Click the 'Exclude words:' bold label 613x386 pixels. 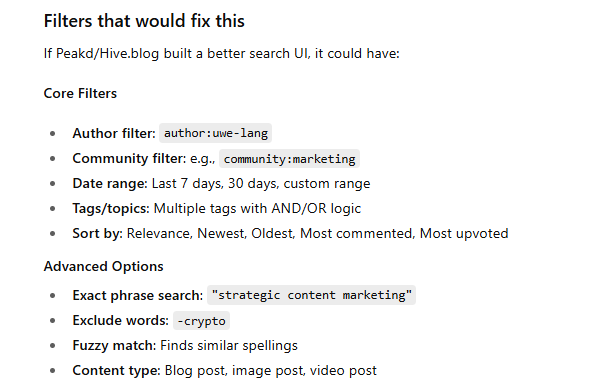120,320
